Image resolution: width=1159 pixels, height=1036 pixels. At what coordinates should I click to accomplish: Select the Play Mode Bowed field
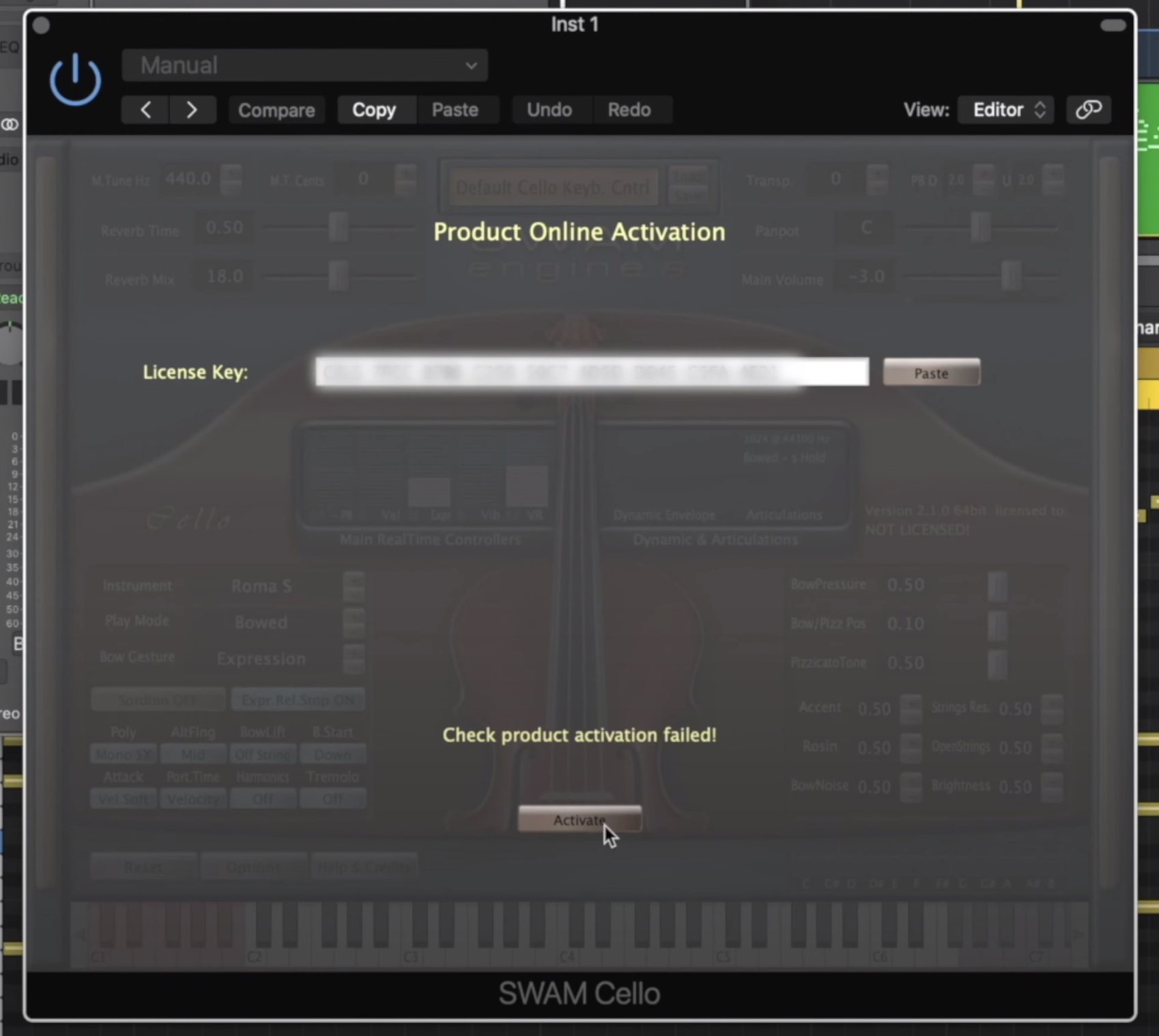262,622
